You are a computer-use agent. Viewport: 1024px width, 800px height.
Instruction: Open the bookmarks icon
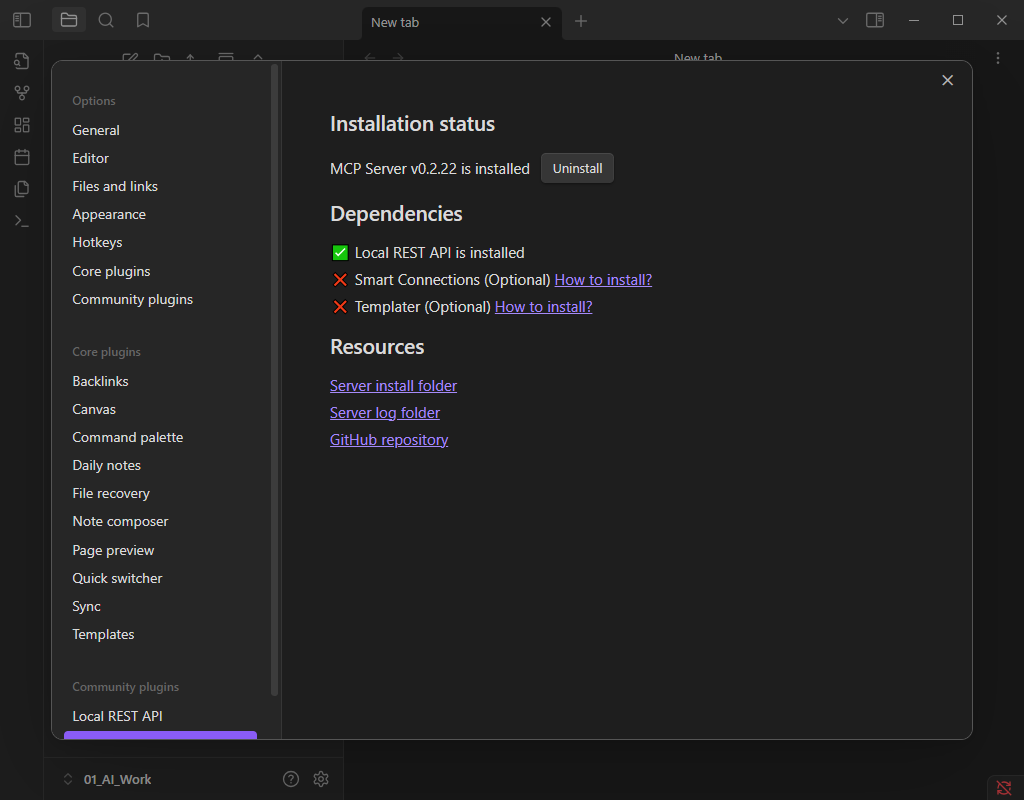[x=143, y=20]
